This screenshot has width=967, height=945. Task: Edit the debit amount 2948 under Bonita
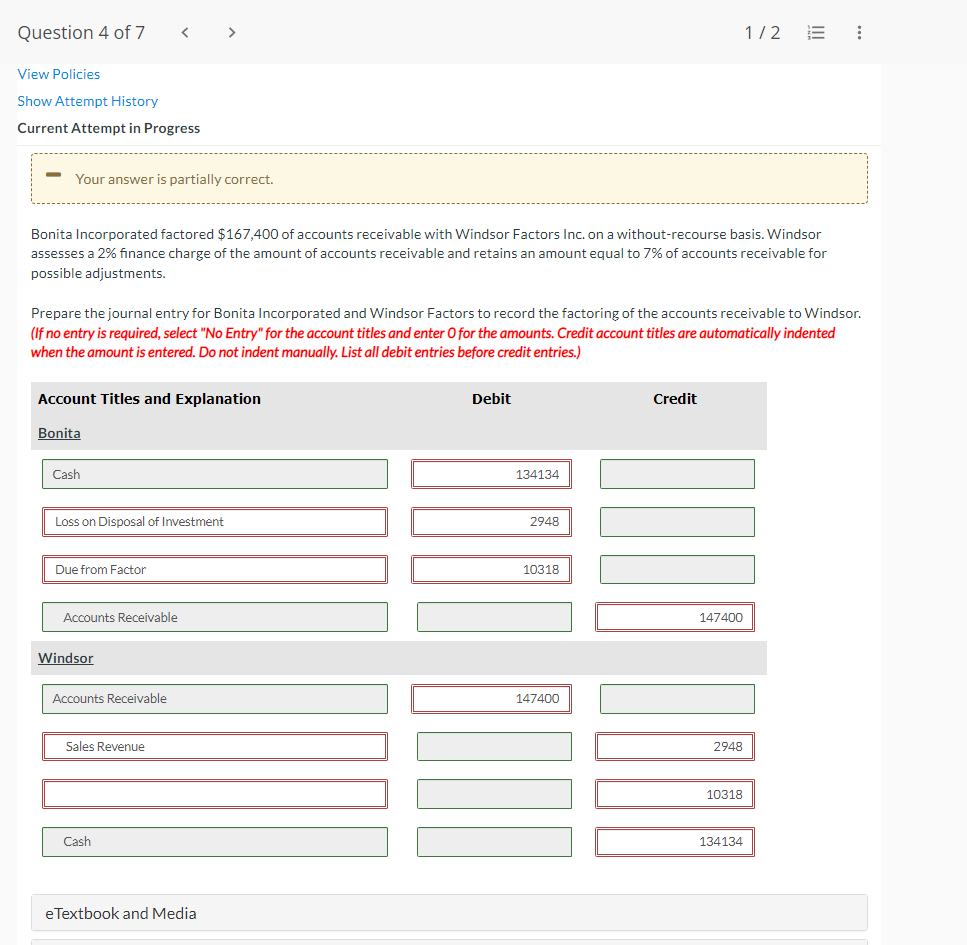click(492, 522)
